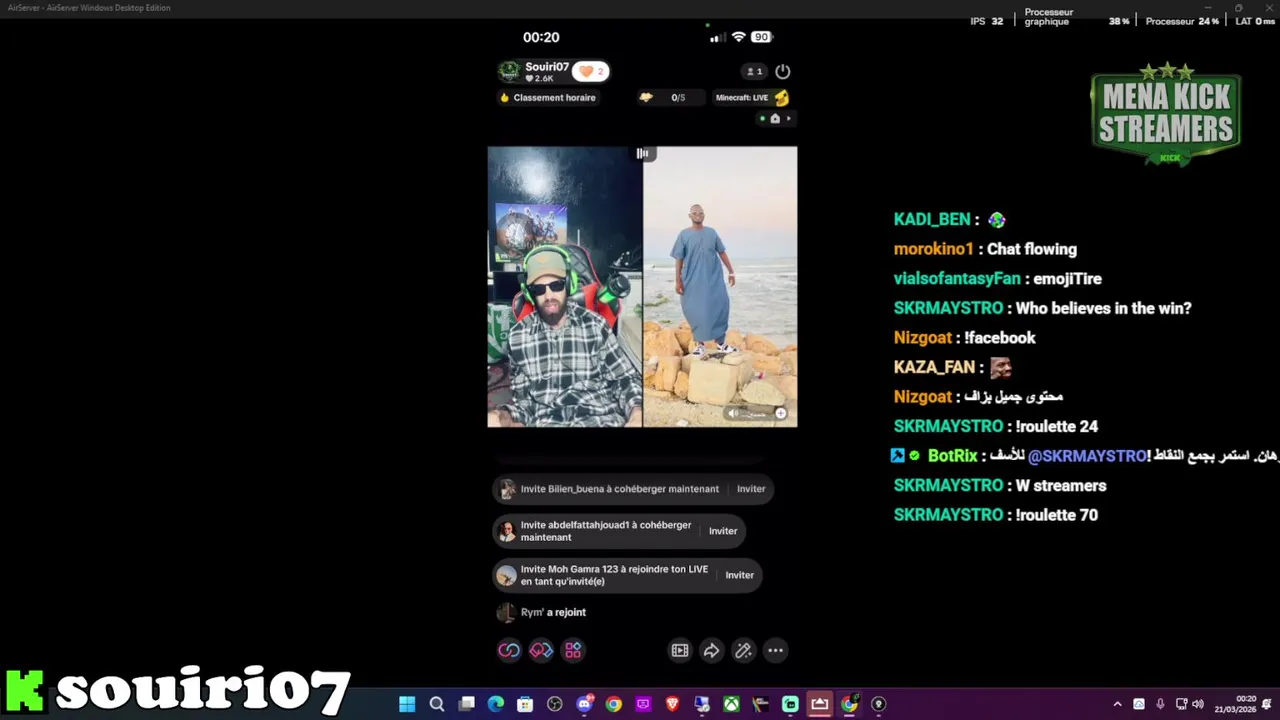
Task: Click the share arrow icon
Action: pos(711,651)
